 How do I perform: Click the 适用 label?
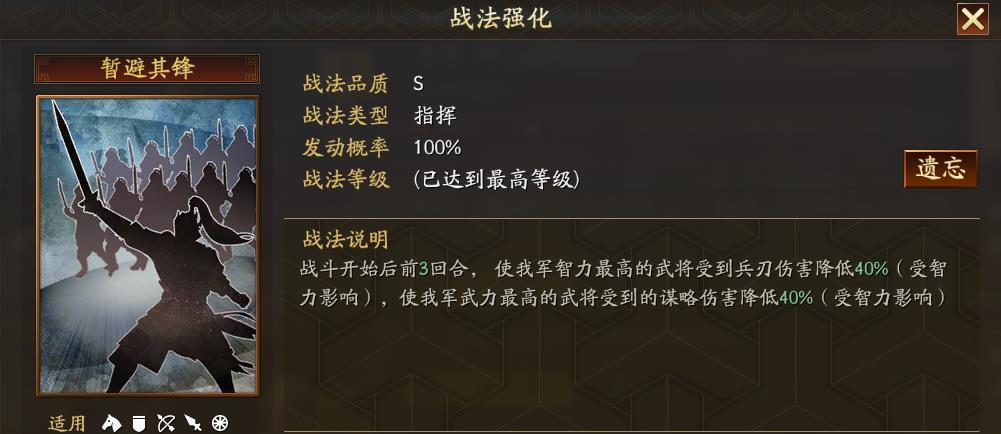67,423
